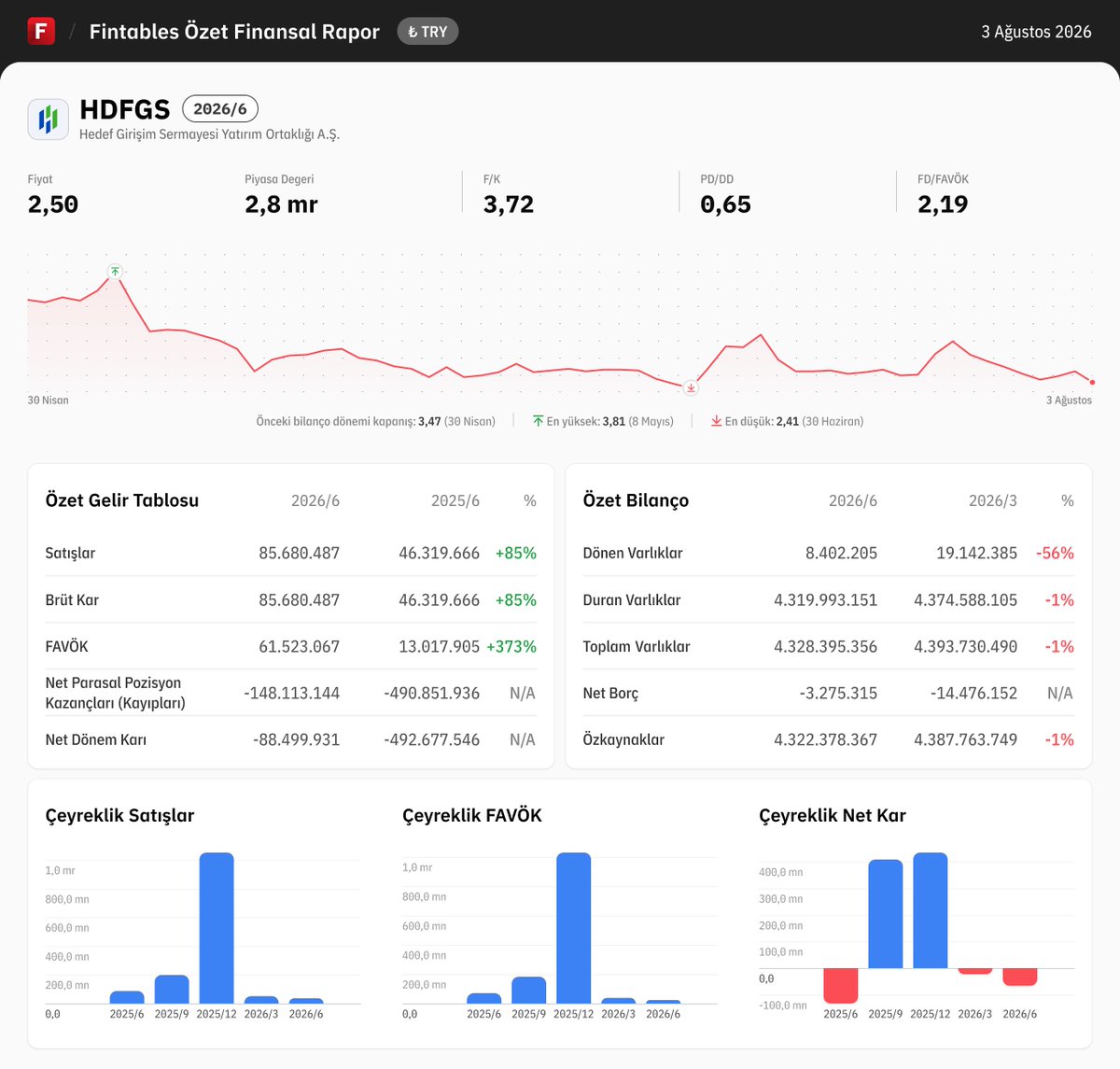Click Toplam Varlıklar value 4.328.395.356
The width and height of the screenshot is (1120, 1069).
pyautogui.click(x=825, y=646)
